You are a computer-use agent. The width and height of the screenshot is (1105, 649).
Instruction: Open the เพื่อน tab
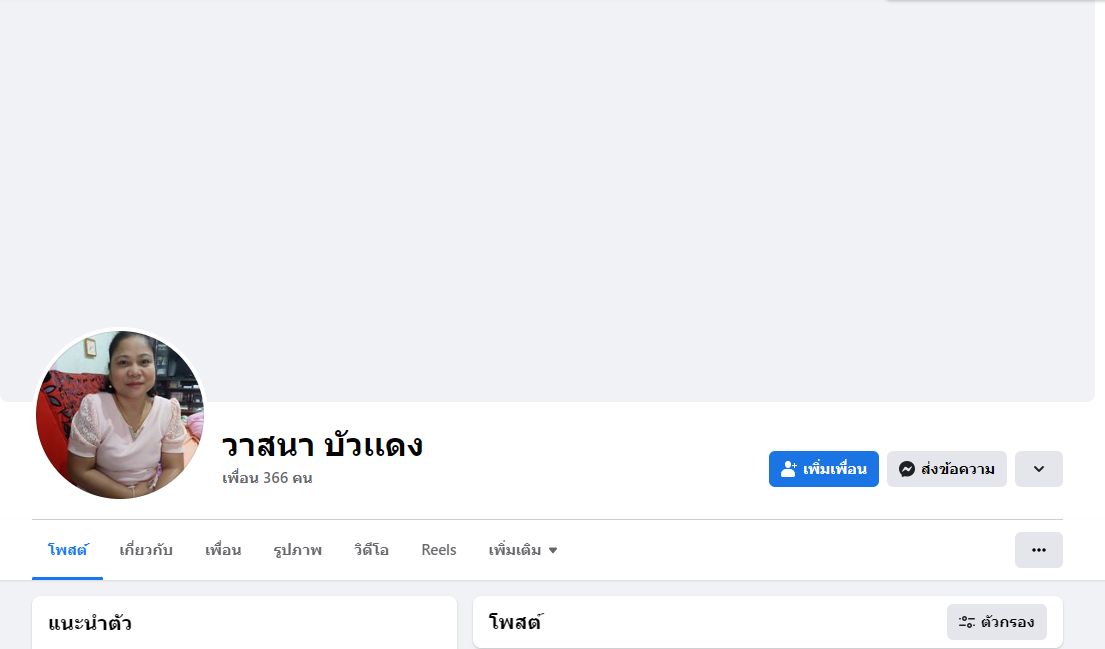223,550
